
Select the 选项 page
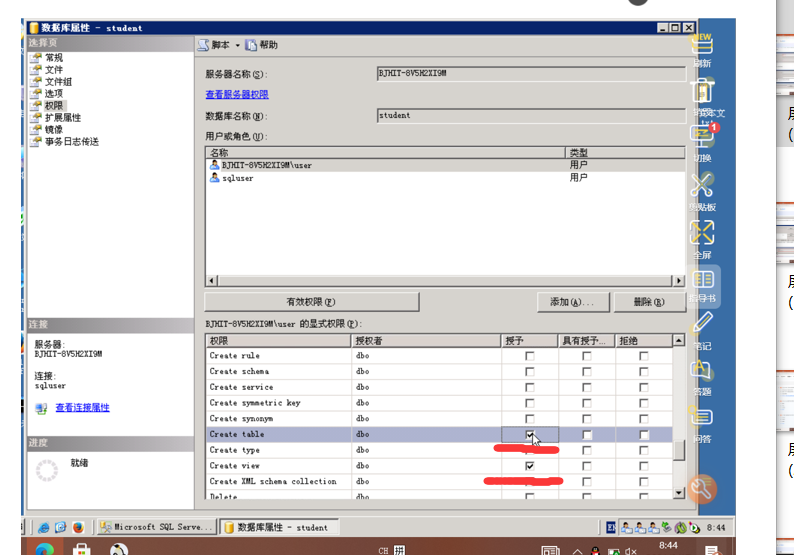coord(54,94)
